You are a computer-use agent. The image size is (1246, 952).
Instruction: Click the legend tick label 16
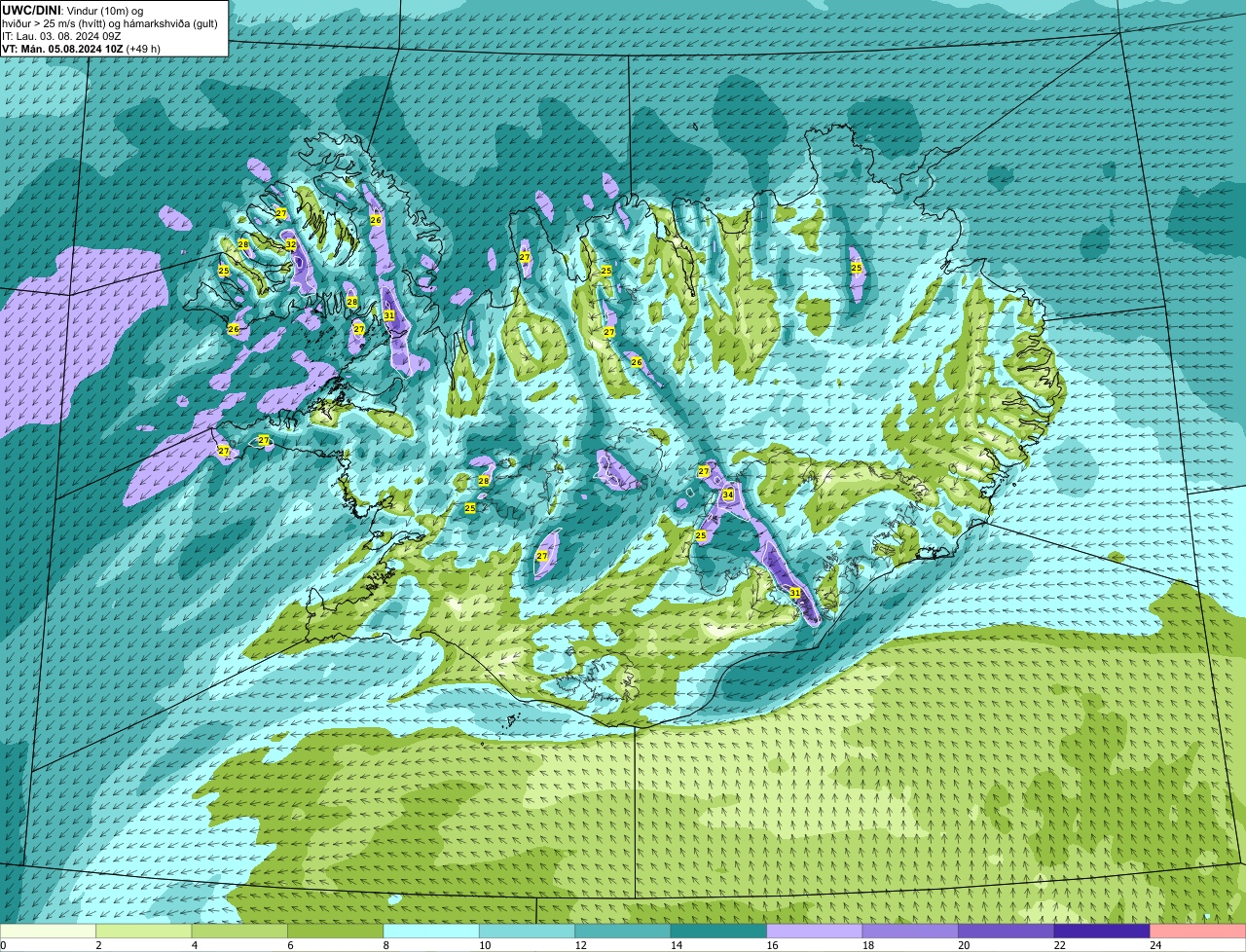[771, 945]
